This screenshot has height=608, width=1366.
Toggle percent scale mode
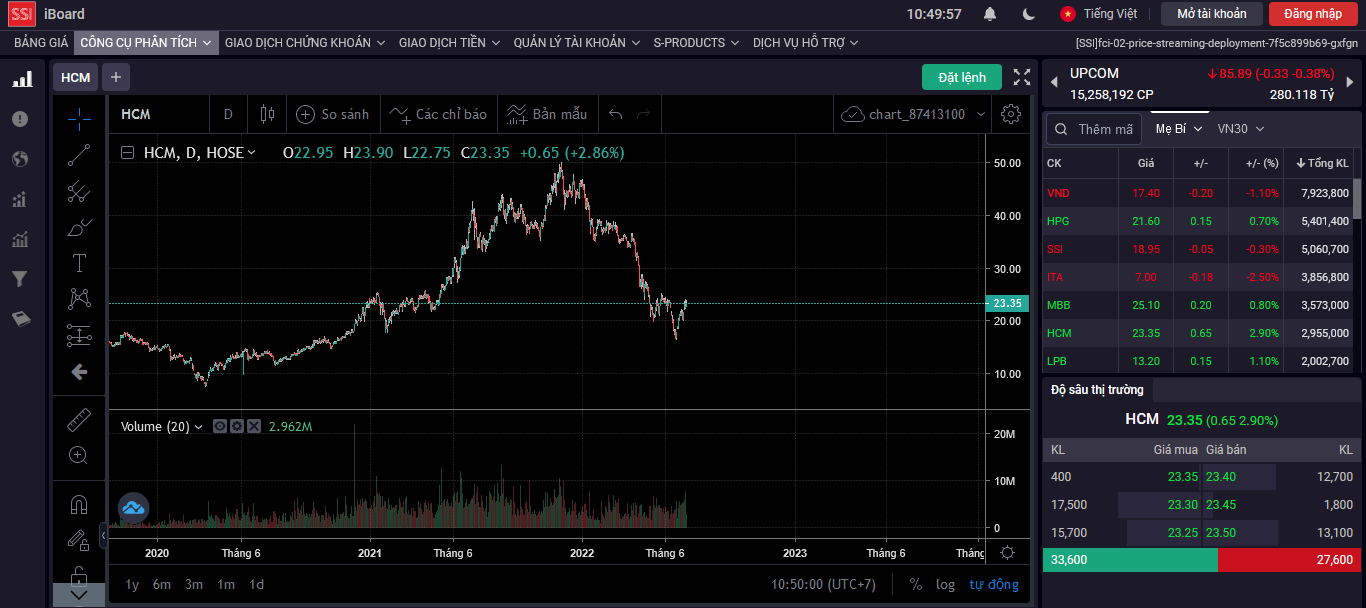[x=915, y=584]
